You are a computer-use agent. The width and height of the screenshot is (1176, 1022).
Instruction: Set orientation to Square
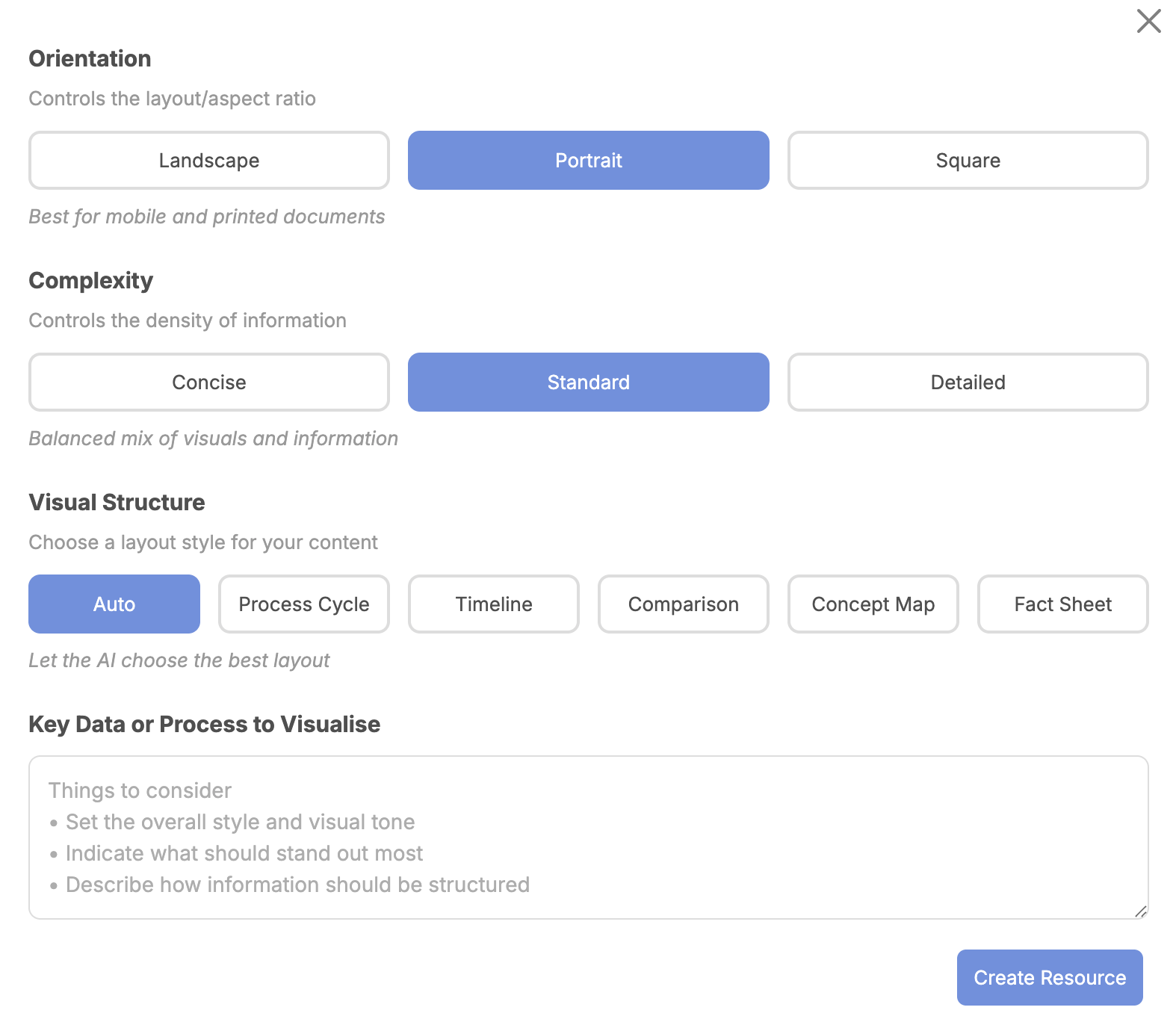coord(968,161)
